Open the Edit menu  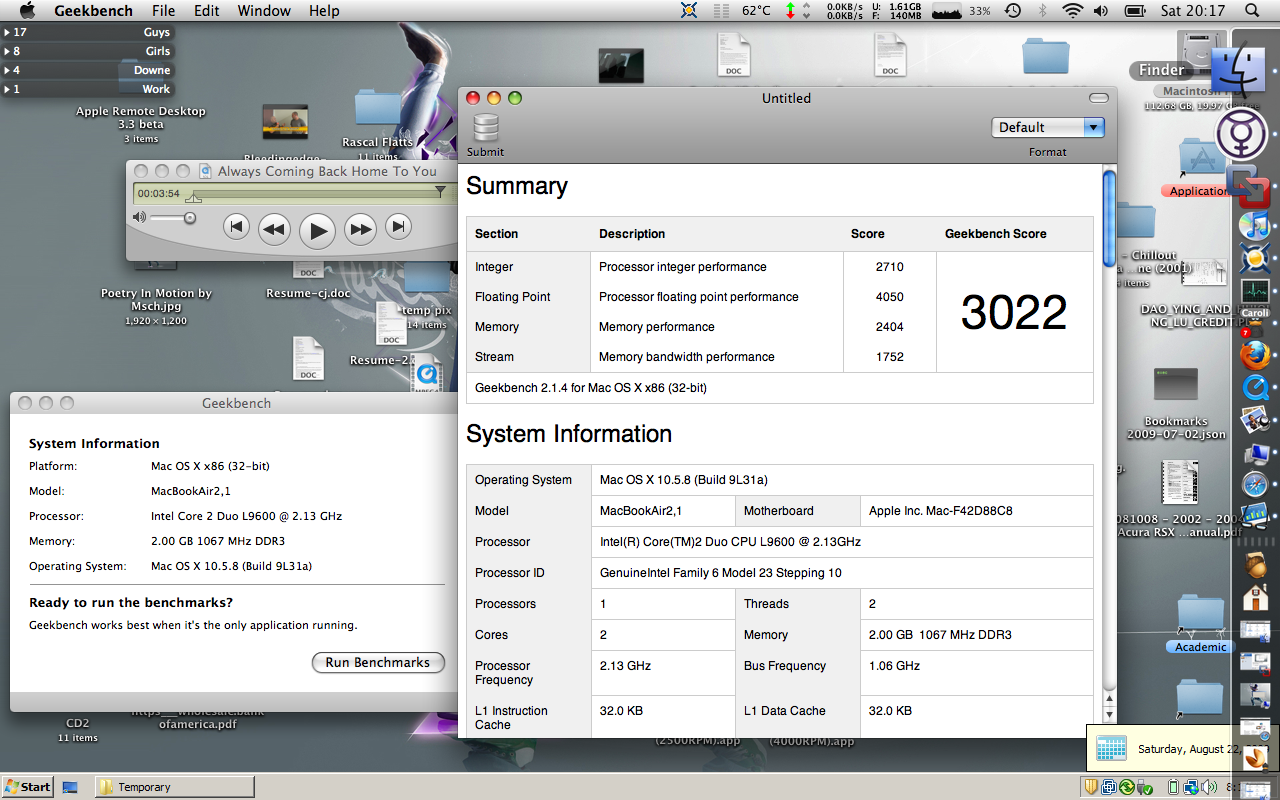pyautogui.click(x=207, y=10)
